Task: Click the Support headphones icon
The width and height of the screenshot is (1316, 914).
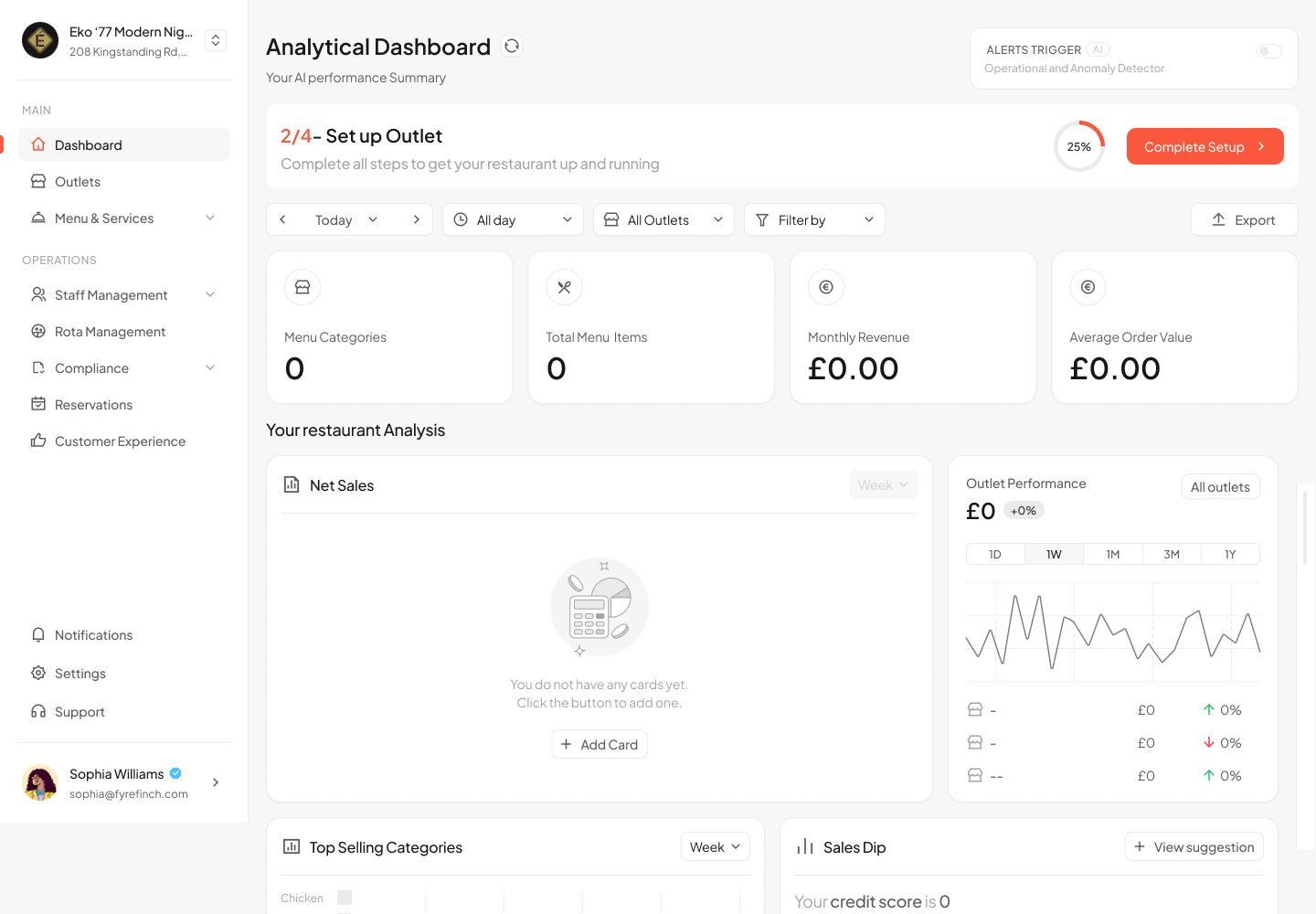Action: (x=38, y=711)
